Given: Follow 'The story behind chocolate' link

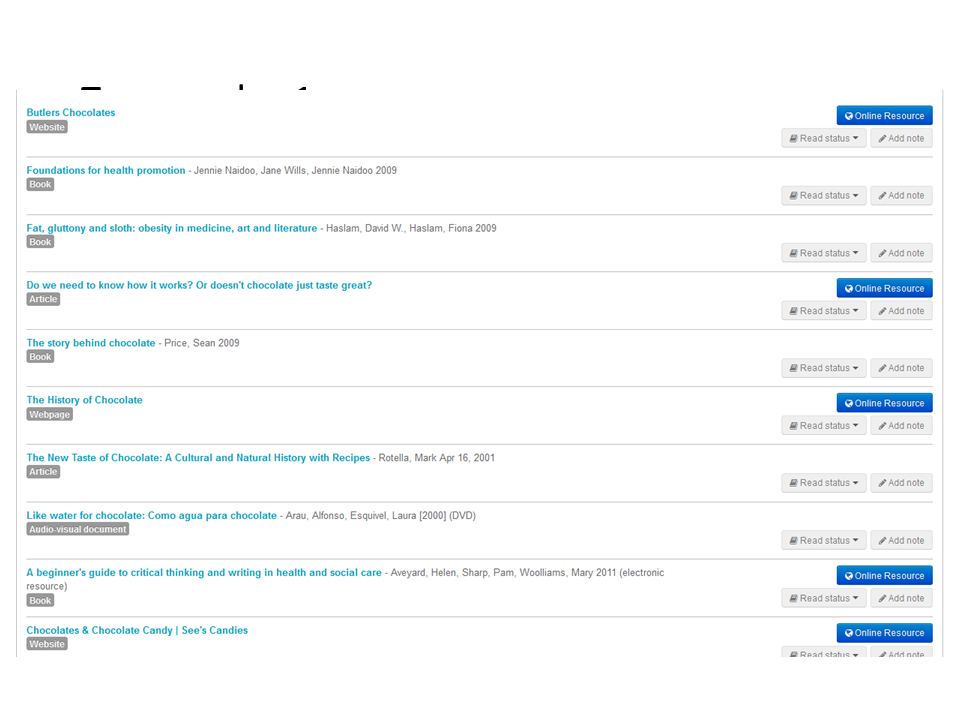Looking at the screenshot, I should click(91, 343).
